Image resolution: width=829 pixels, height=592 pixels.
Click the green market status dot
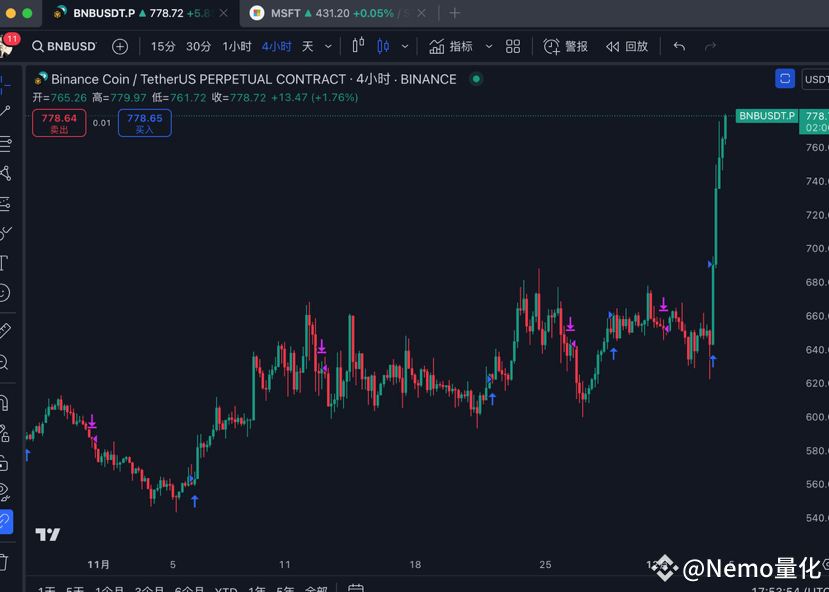click(476, 79)
